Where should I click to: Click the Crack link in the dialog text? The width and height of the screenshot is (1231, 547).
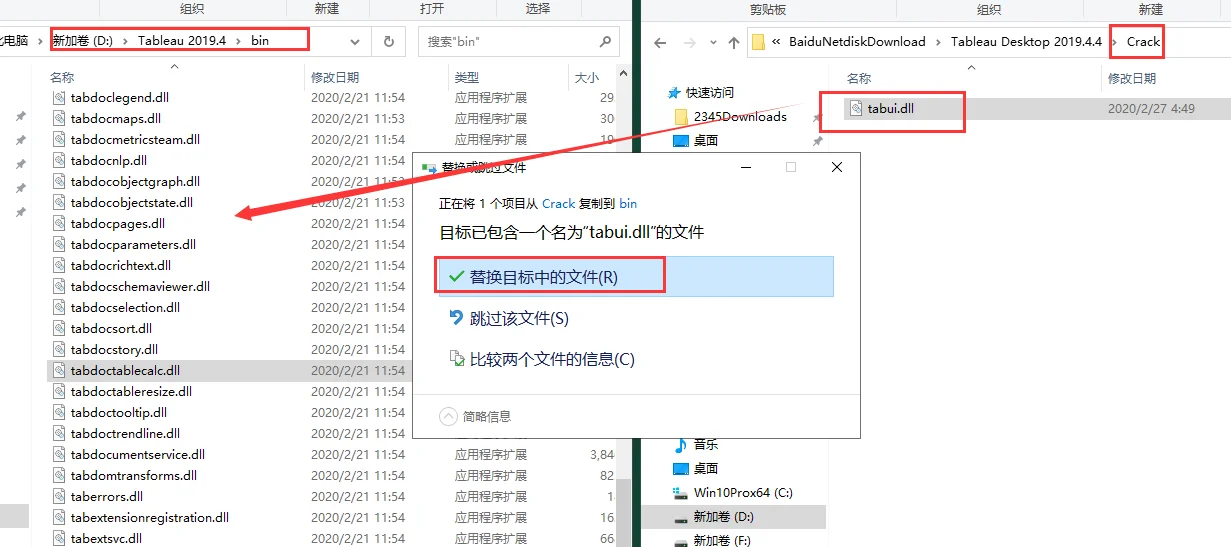pyautogui.click(x=558, y=203)
